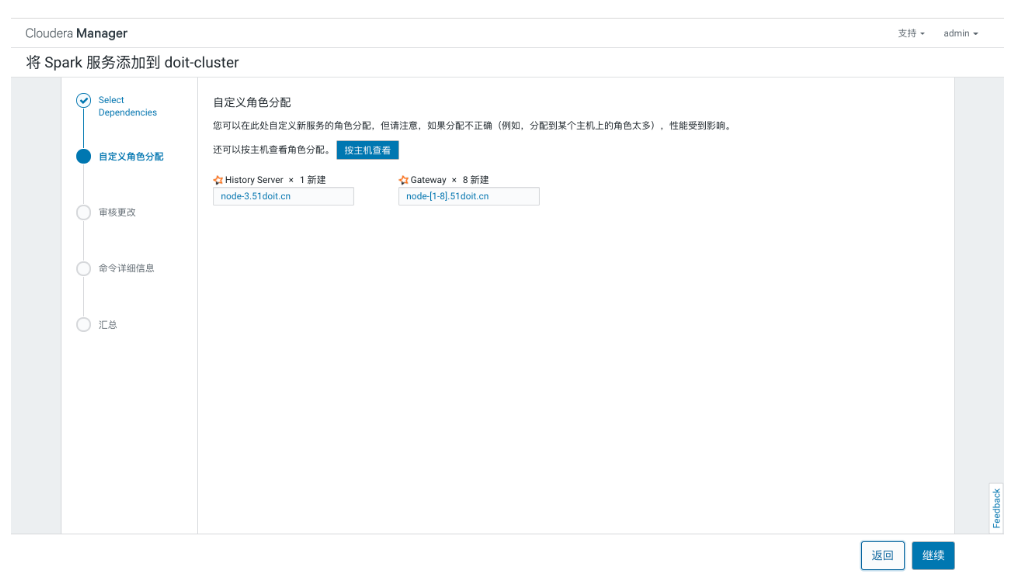Click the 继续 continue button
Screen dimensions: 1021x582
click(x=933, y=555)
